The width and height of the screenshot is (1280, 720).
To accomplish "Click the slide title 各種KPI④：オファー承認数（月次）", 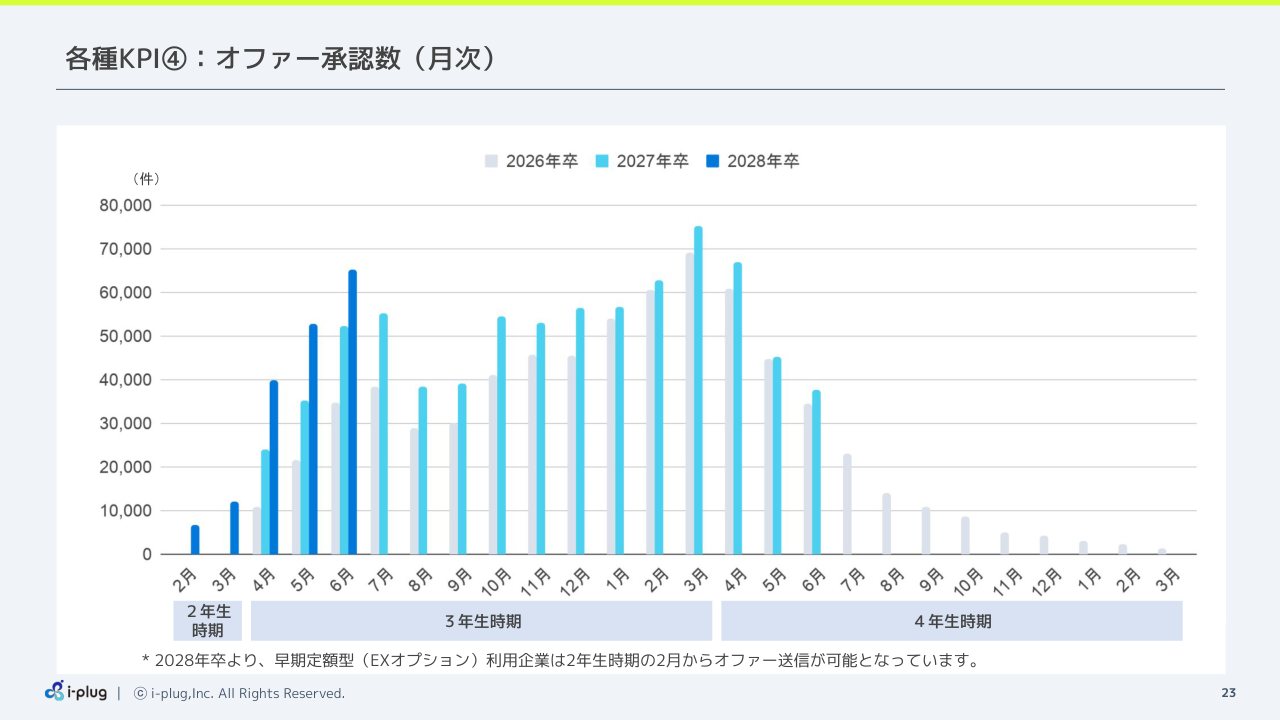I will [x=281, y=59].
